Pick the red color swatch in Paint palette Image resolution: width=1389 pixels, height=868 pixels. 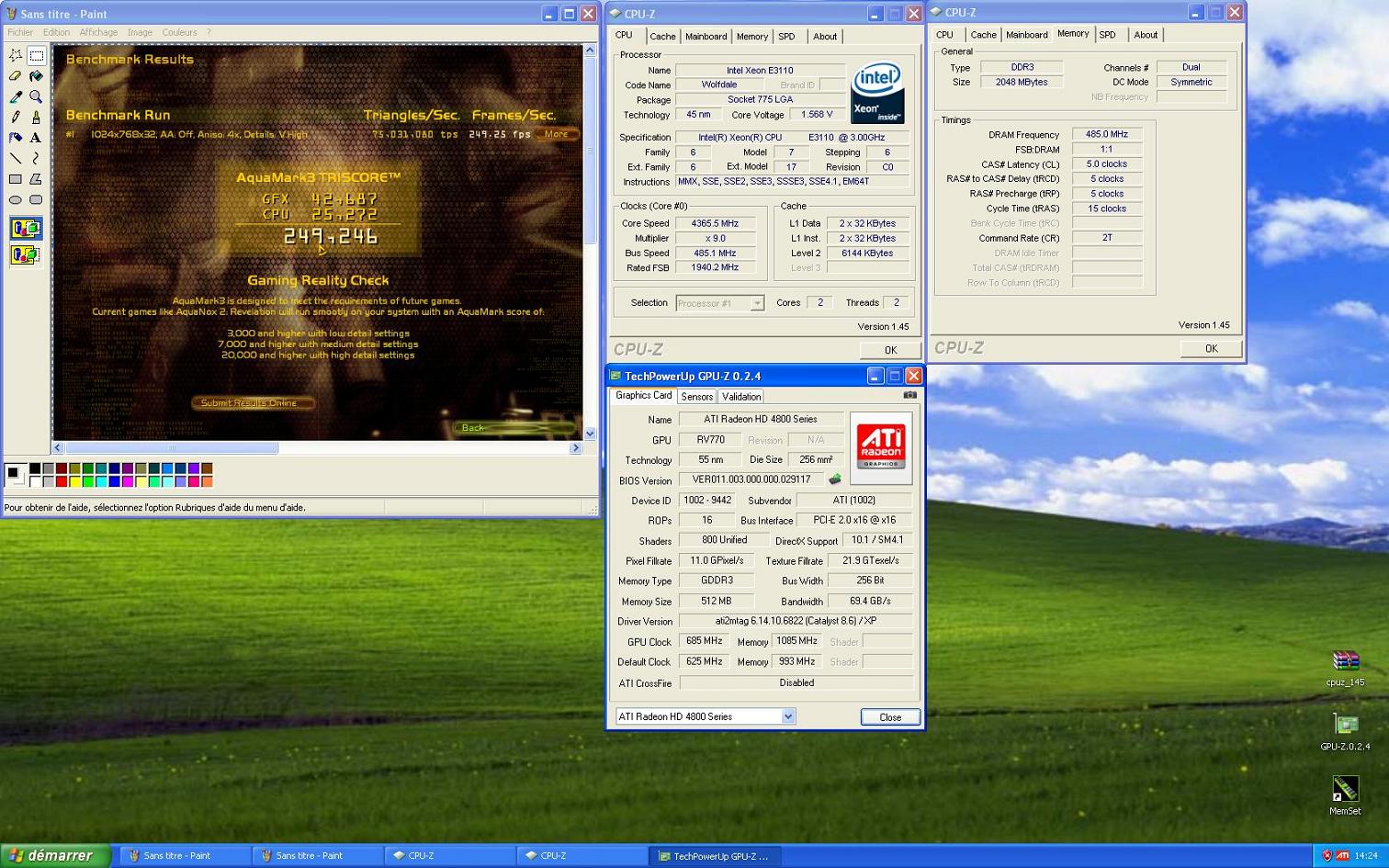tap(62, 481)
